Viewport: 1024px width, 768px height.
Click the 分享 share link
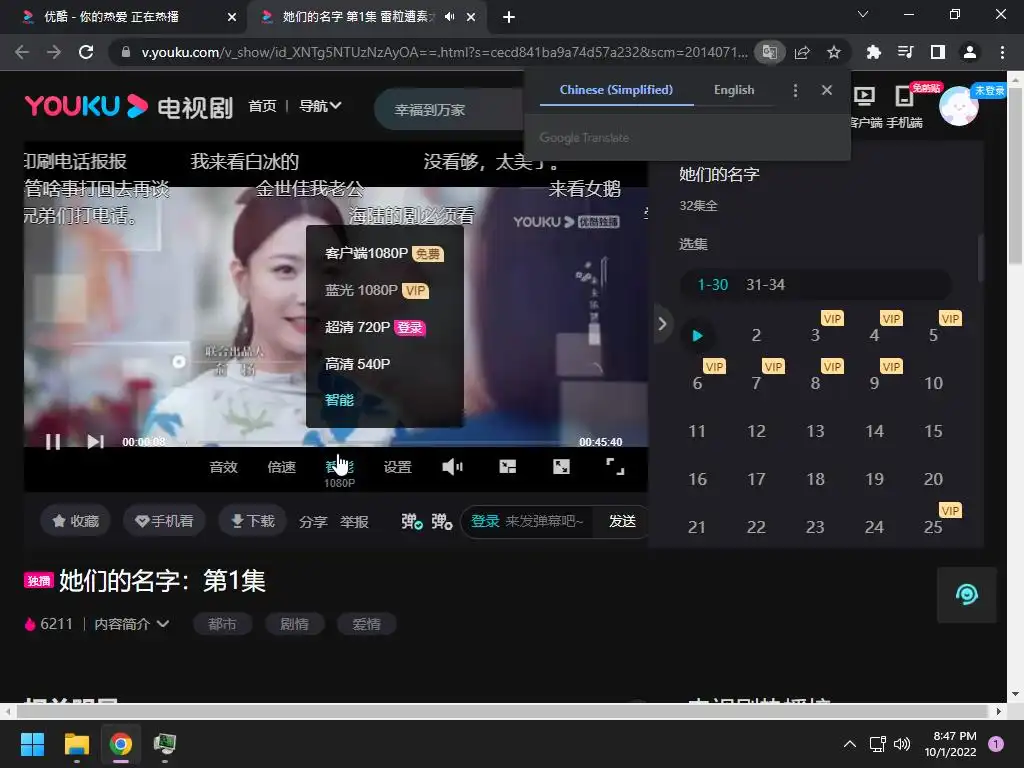click(313, 522)
